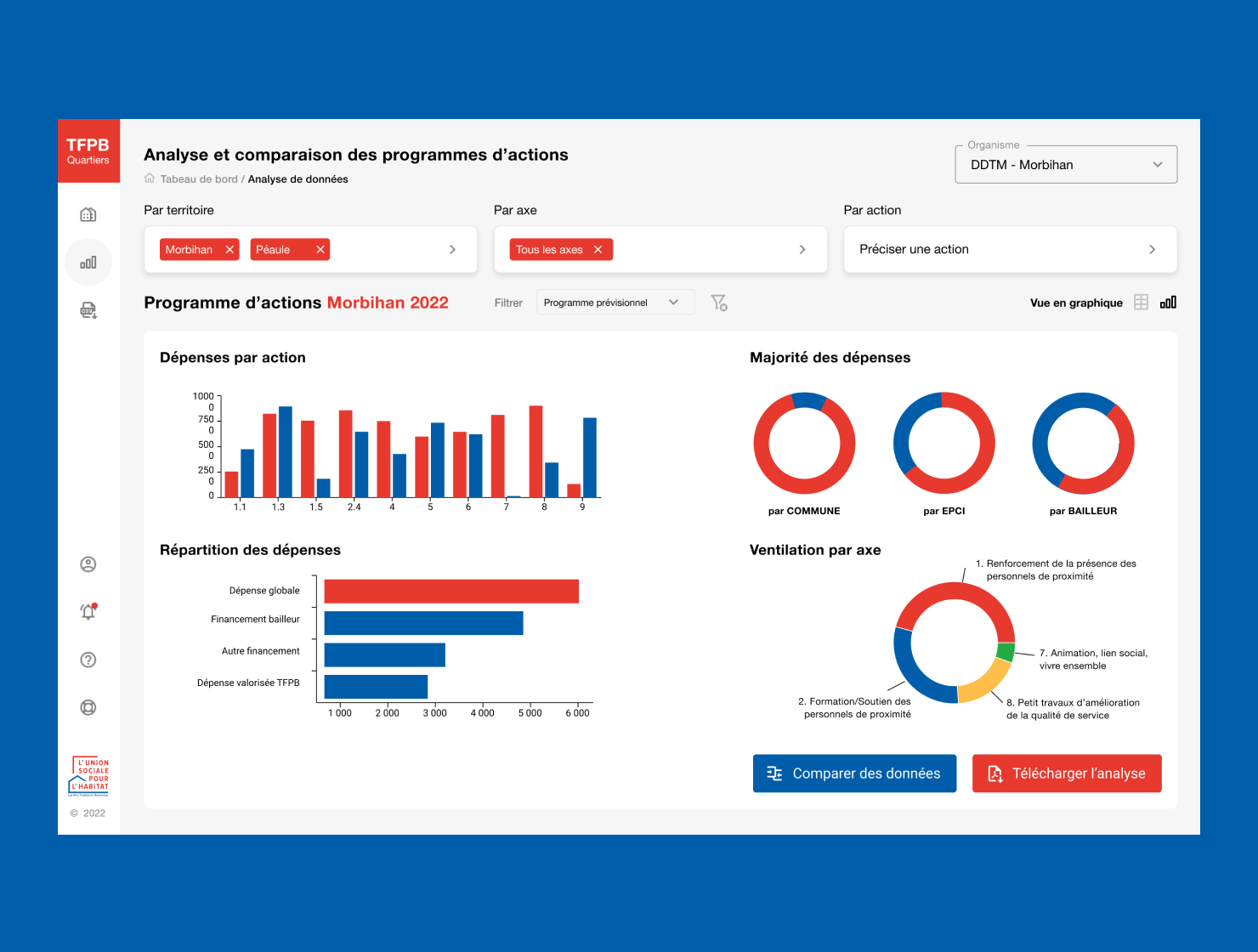The width and height of the screenshot is (1258, 952).
Task: Click the Dépense valorisée TFPB bar
Action: pyautogui.click(x=376, y=687)
